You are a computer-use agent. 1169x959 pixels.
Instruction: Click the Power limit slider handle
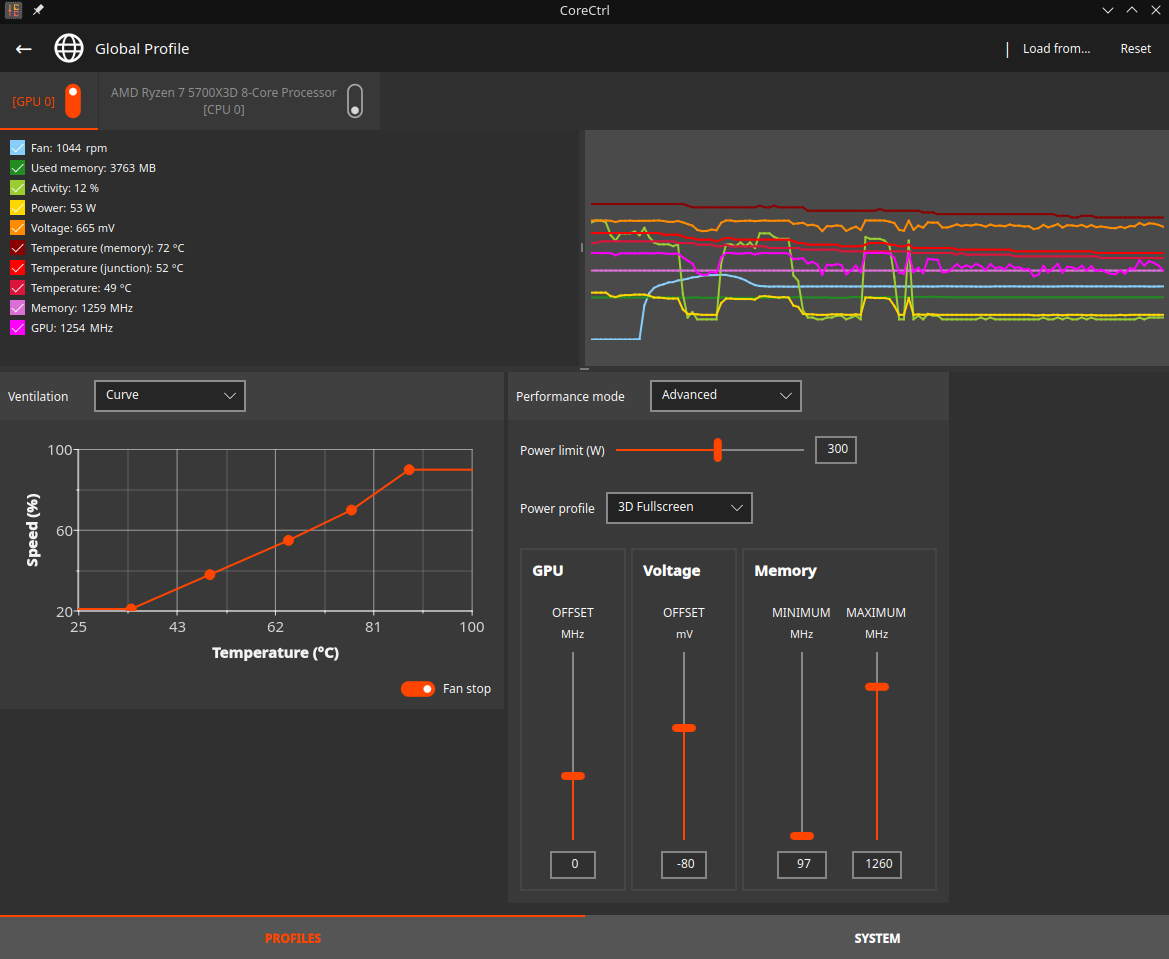click(717, 450)
